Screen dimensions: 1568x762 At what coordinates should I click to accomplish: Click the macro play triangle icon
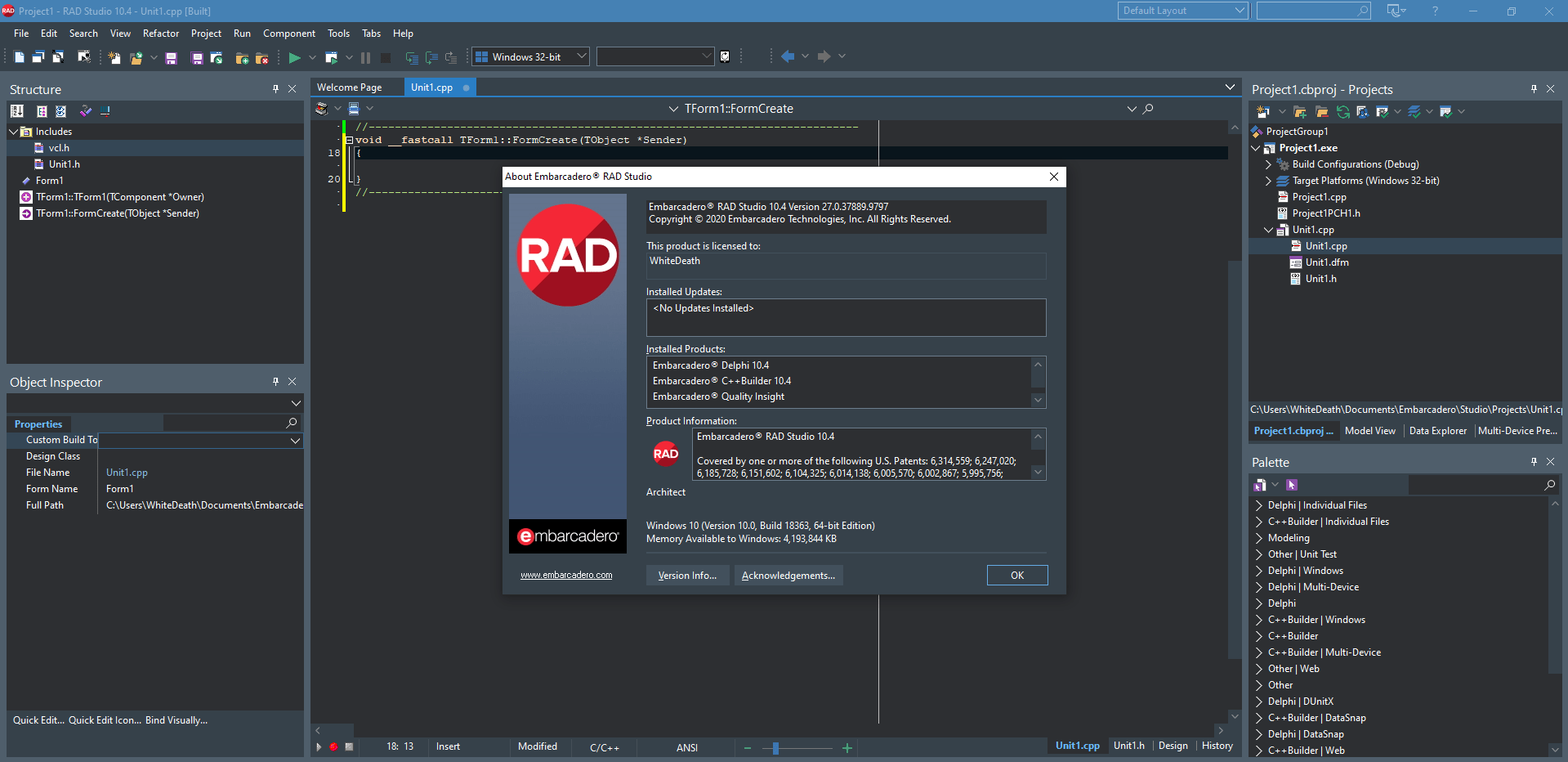[x=319, y=746]
